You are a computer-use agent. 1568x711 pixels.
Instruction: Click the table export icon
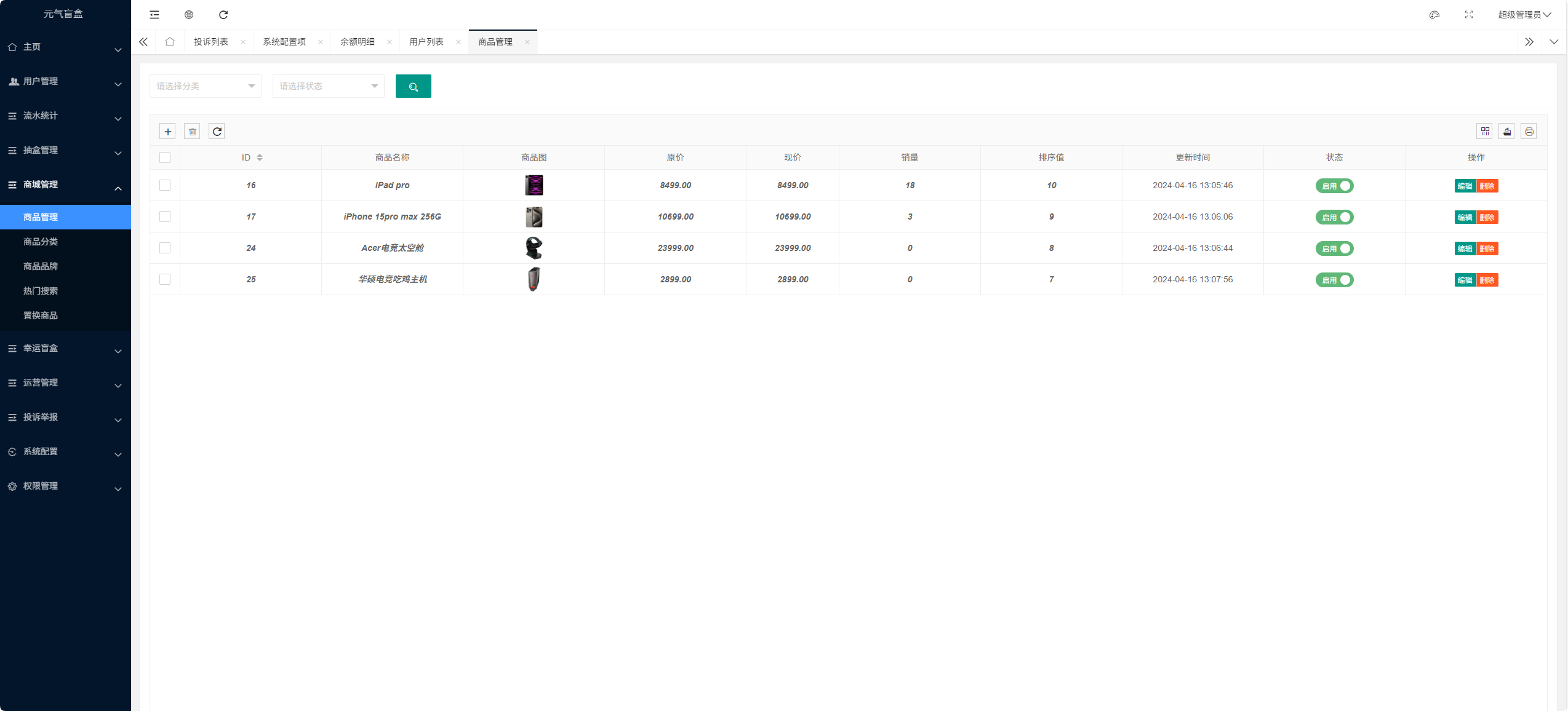point(1506,131)
